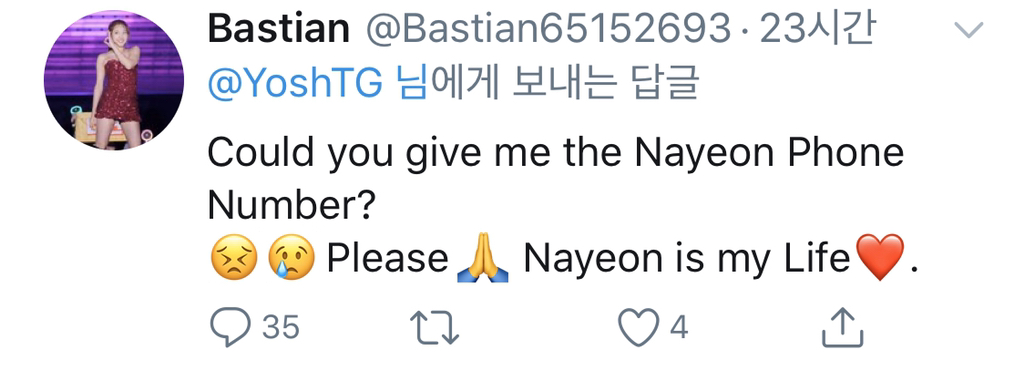
Task: Click the '님에게 보내는 답글' reply label
Action: [549, 84]
